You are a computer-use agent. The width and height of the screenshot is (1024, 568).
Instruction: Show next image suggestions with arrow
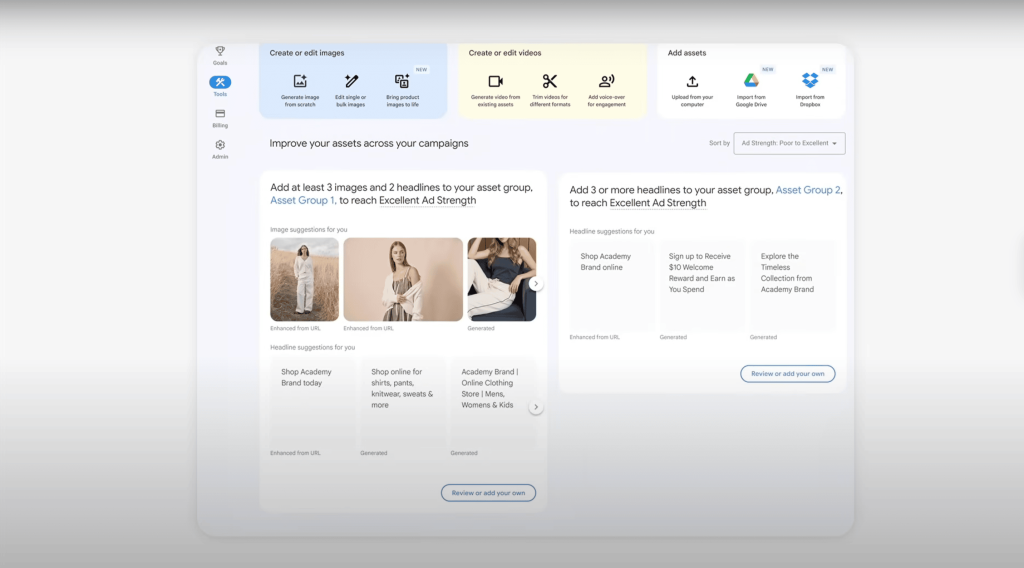click(536, 283)
